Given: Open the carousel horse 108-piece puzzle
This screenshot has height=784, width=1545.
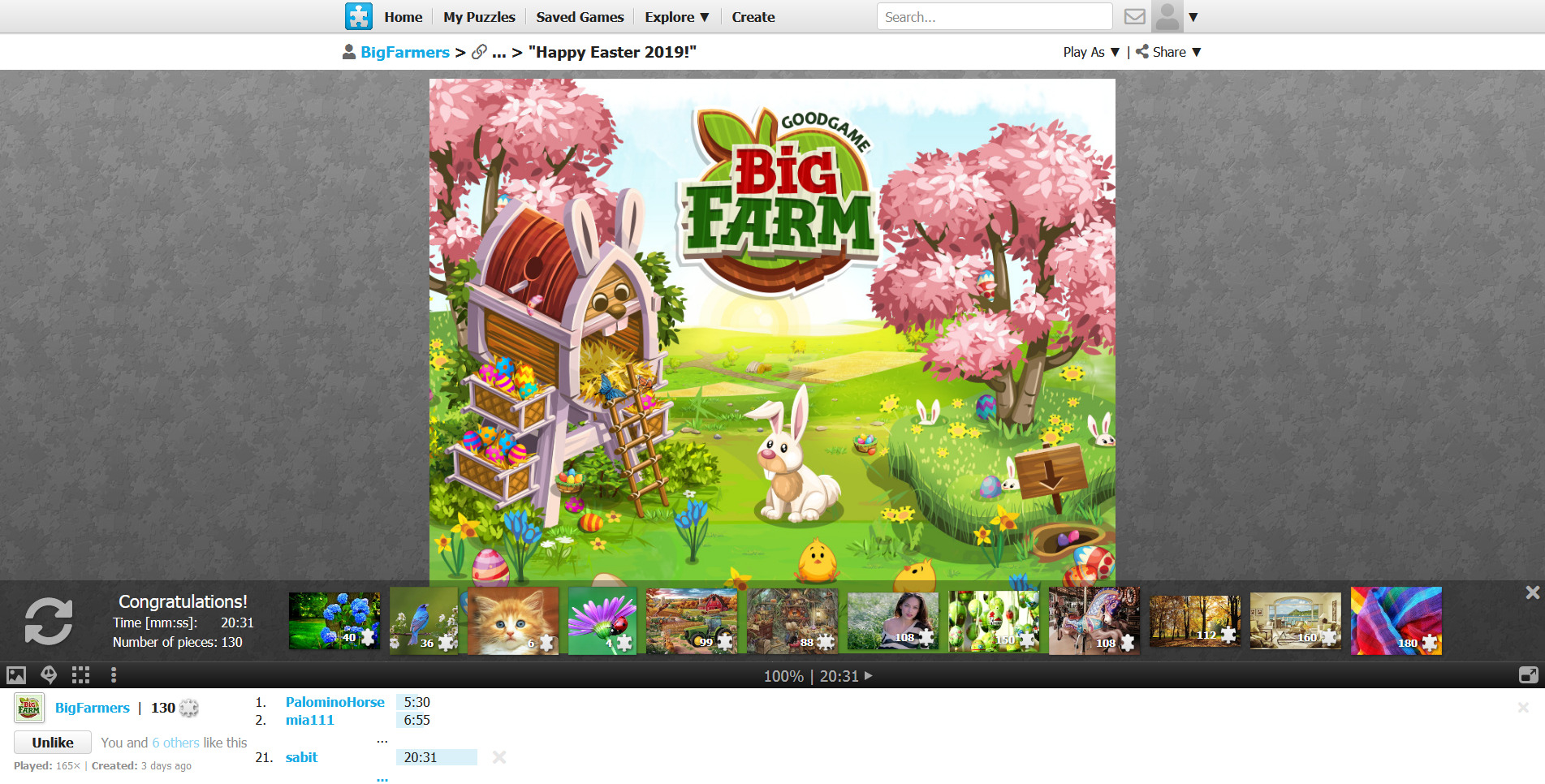Looking at the screenshot, I should [1094, 621].
